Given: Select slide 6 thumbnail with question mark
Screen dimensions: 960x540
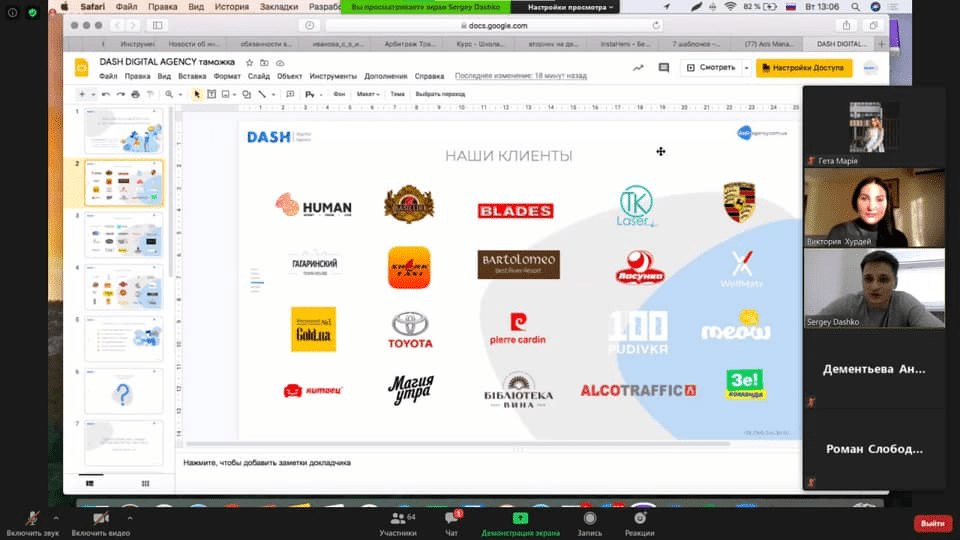Looking at the screenshot, I should click(124, 391).
